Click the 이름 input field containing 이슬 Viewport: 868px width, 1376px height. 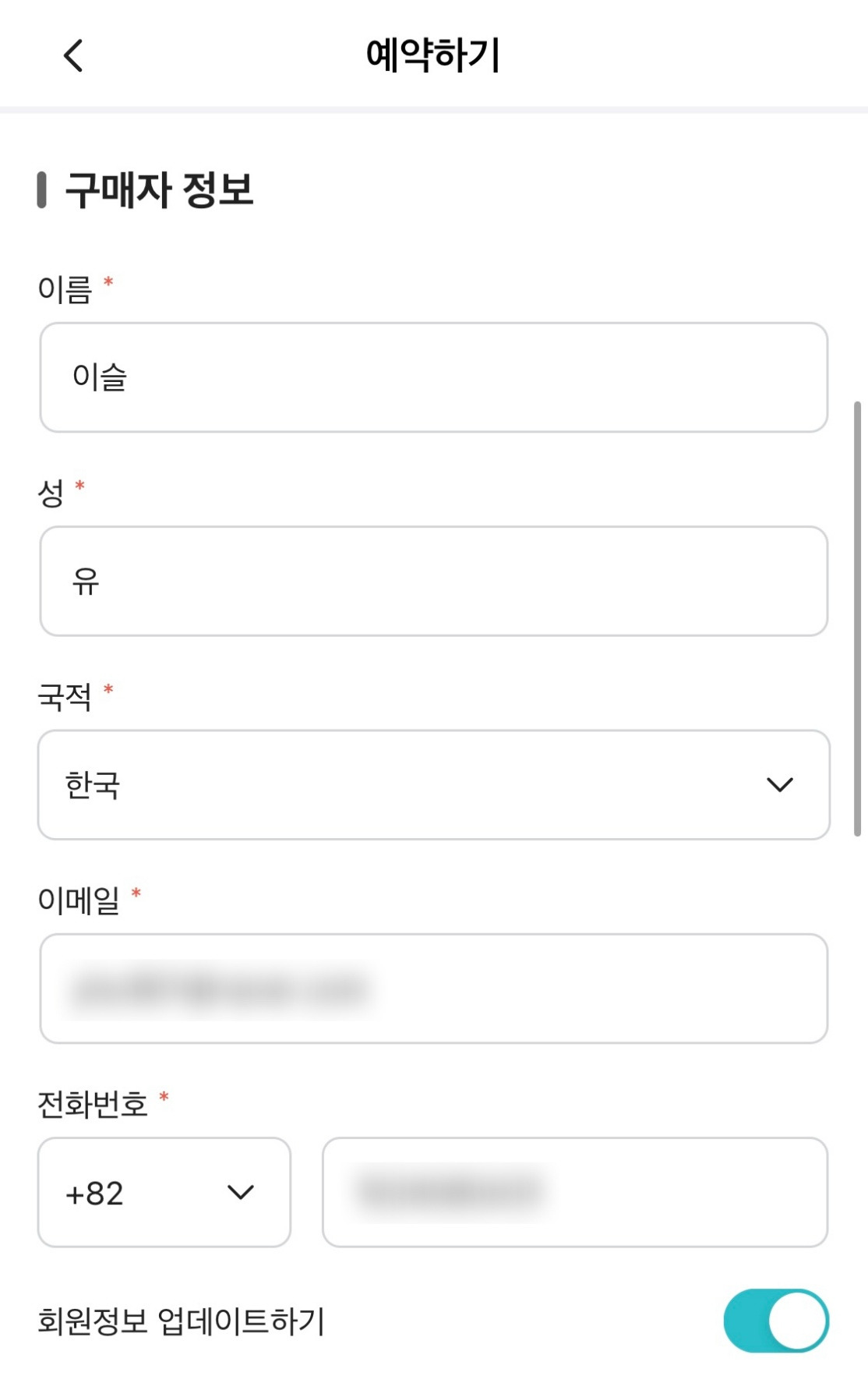pyautogui.click(x=433, y=377)
